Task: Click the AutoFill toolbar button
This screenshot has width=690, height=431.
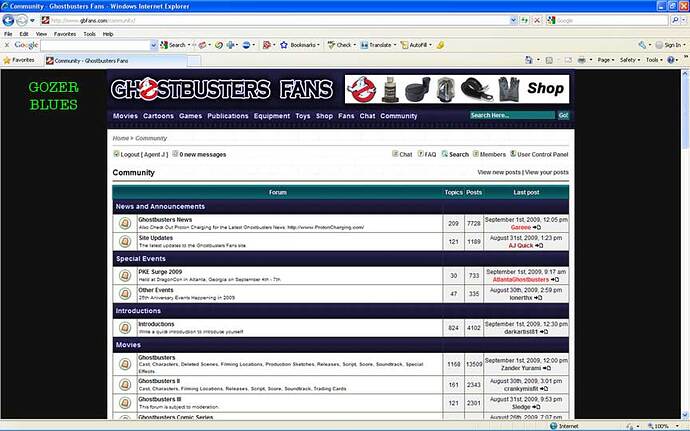Action: [x=414, y=45]
